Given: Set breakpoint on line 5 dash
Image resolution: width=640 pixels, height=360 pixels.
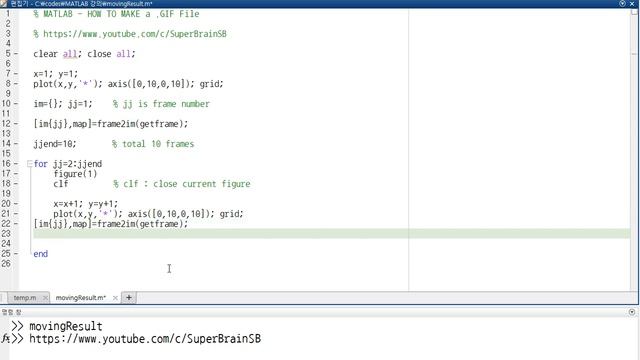Looking at the screenshot, I should pyautogui.click(x=16, y=54).
